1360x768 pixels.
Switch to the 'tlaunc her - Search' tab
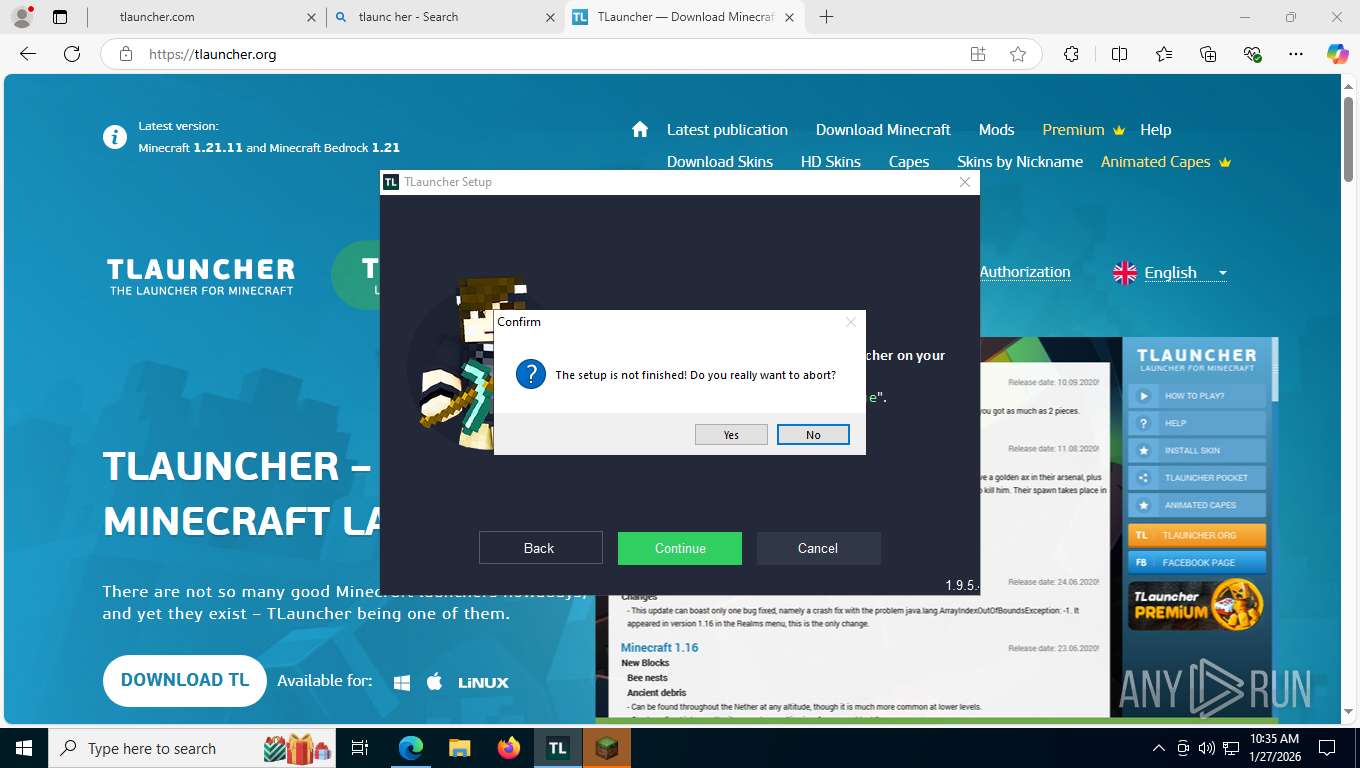pyautogui.click(x=445, y=17)
